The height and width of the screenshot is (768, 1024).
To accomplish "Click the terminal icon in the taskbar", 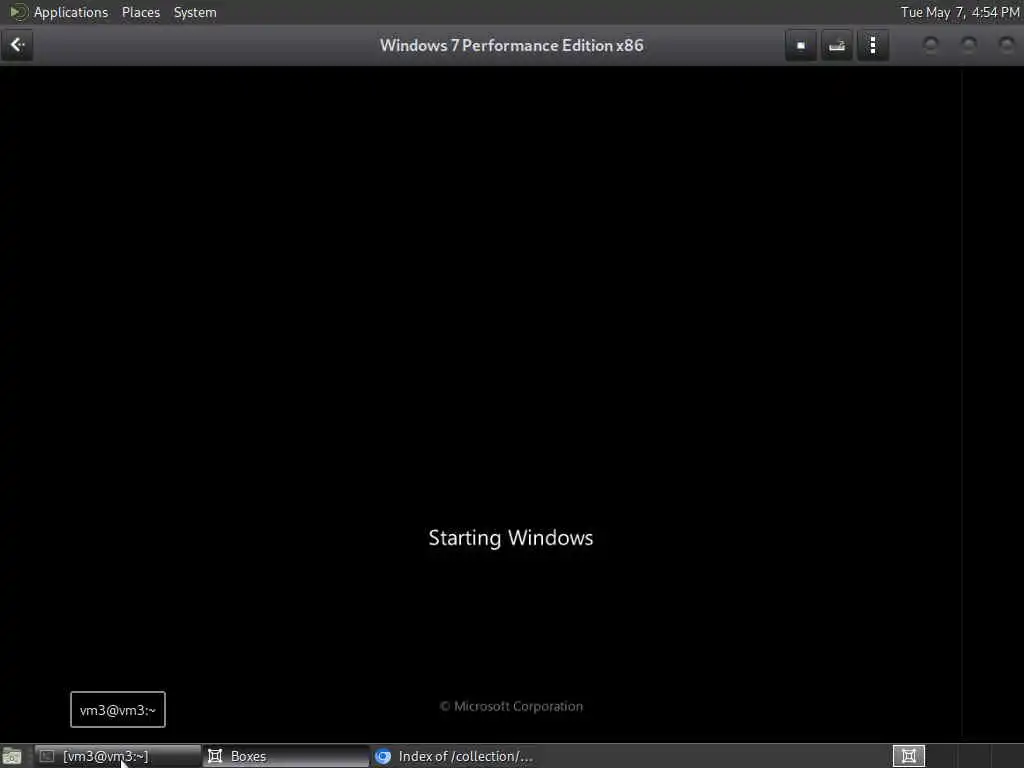I will coord(47,756).
